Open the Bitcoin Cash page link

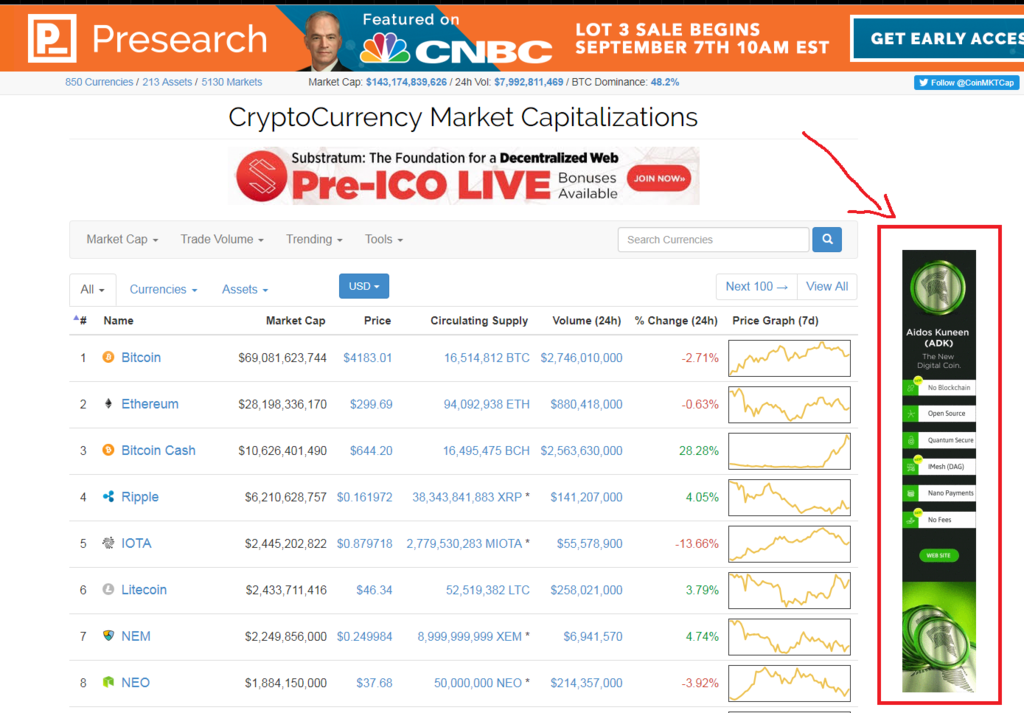coord(159,450)
